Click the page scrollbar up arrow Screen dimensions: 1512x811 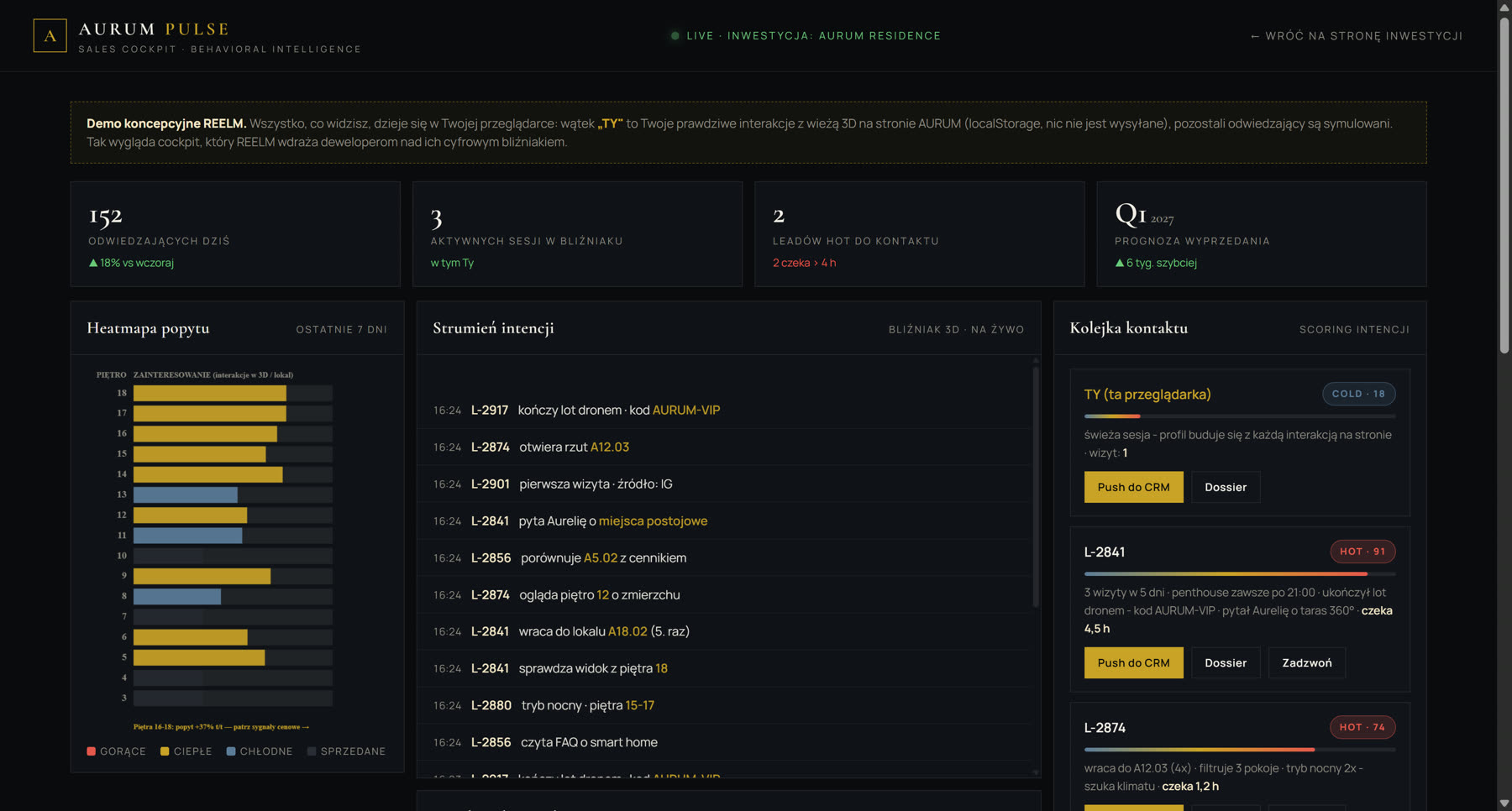[1504, 7]
